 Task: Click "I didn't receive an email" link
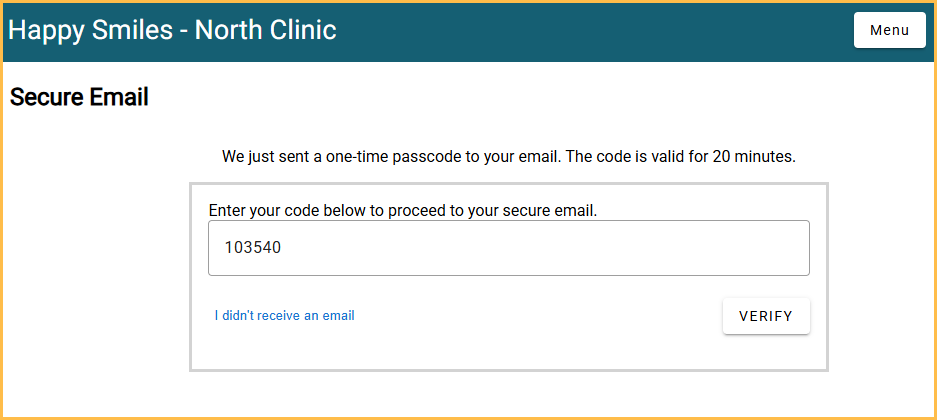(x=285, y=316)
